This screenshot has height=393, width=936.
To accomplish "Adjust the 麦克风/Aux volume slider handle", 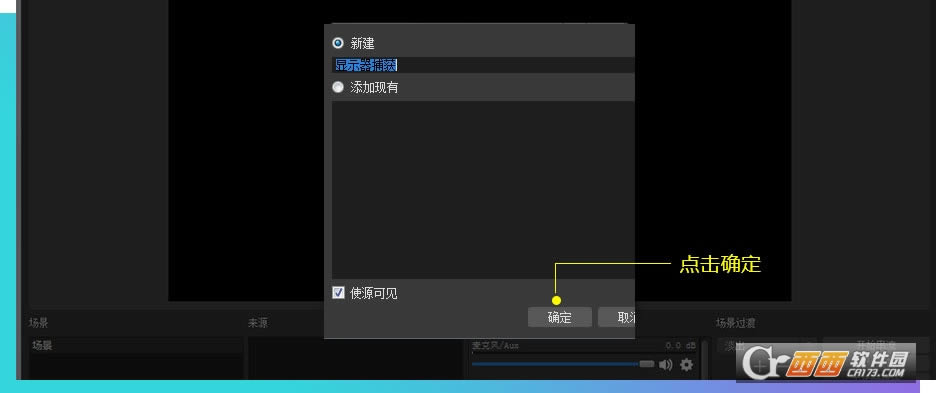I will pyautogui.click(x=646, y=364).
